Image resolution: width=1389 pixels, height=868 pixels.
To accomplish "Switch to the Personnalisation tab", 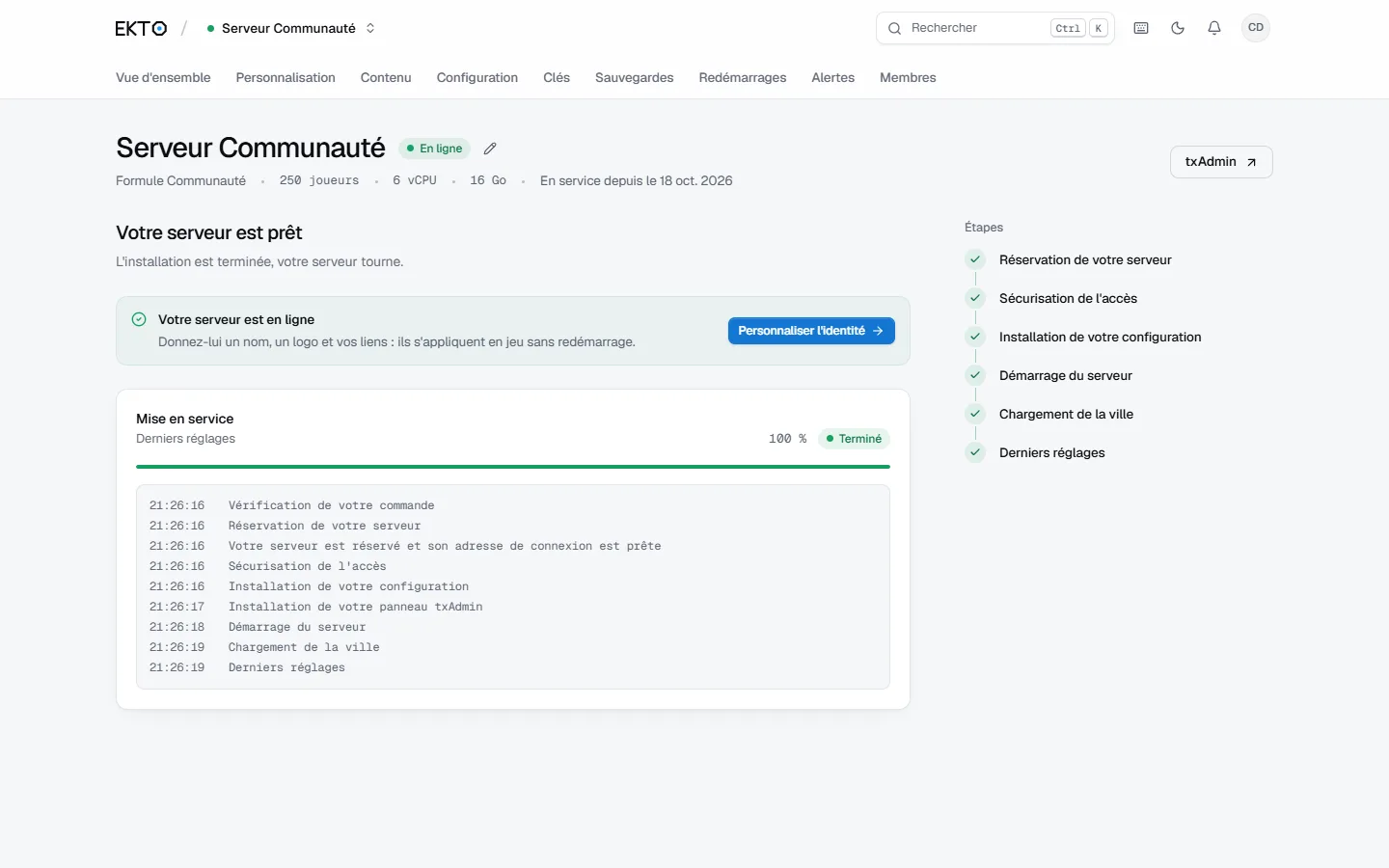I will 286,77.
